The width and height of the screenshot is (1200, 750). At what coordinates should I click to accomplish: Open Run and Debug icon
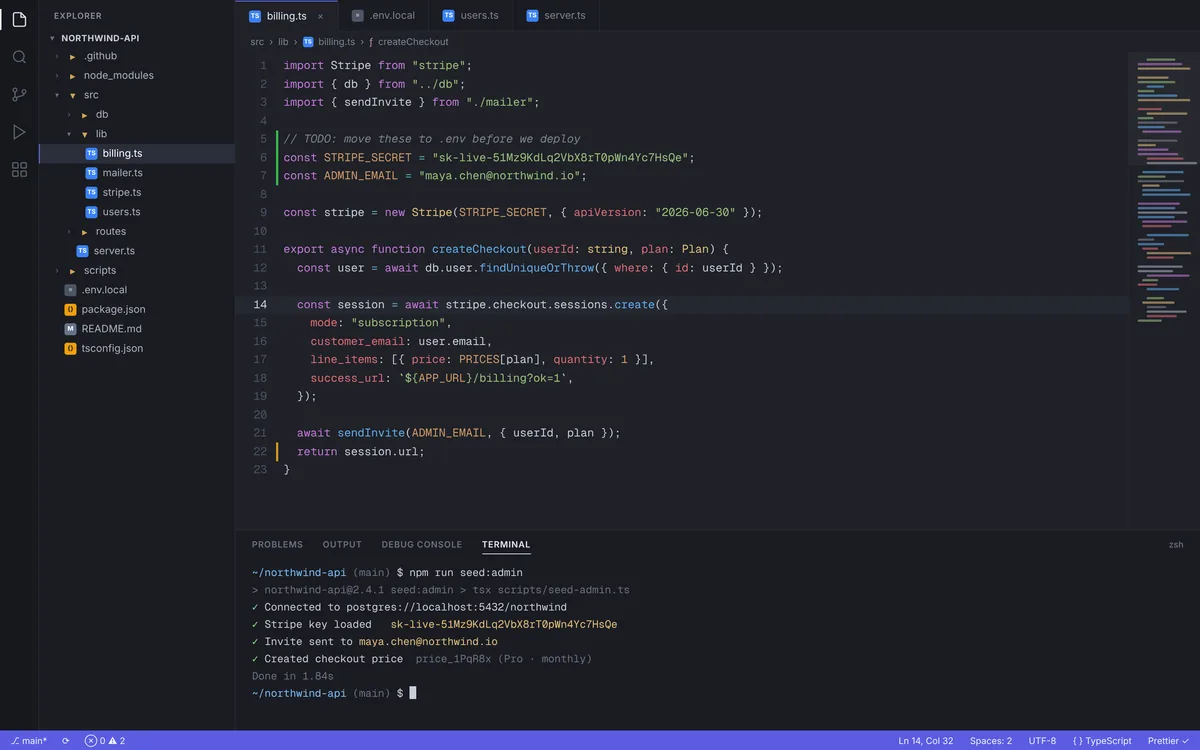(x=19, y=132)
